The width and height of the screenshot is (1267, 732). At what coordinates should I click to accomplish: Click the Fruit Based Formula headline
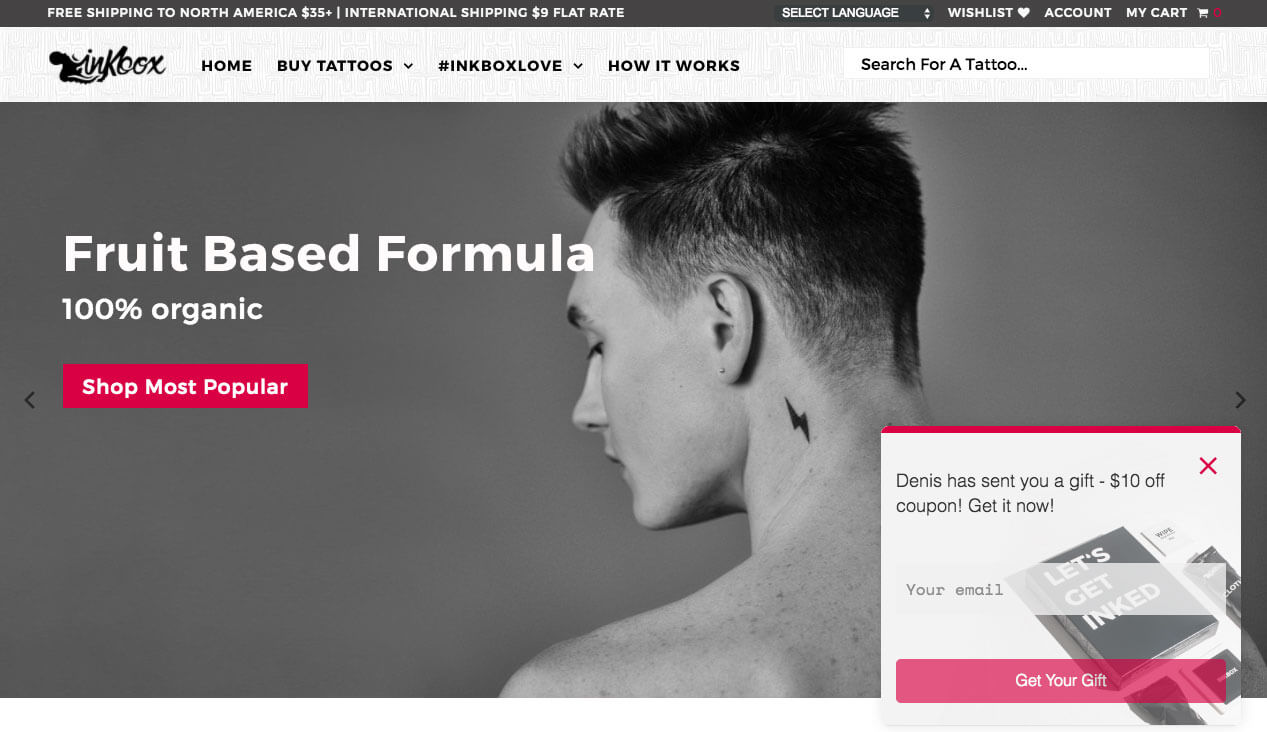coord(329,253)
